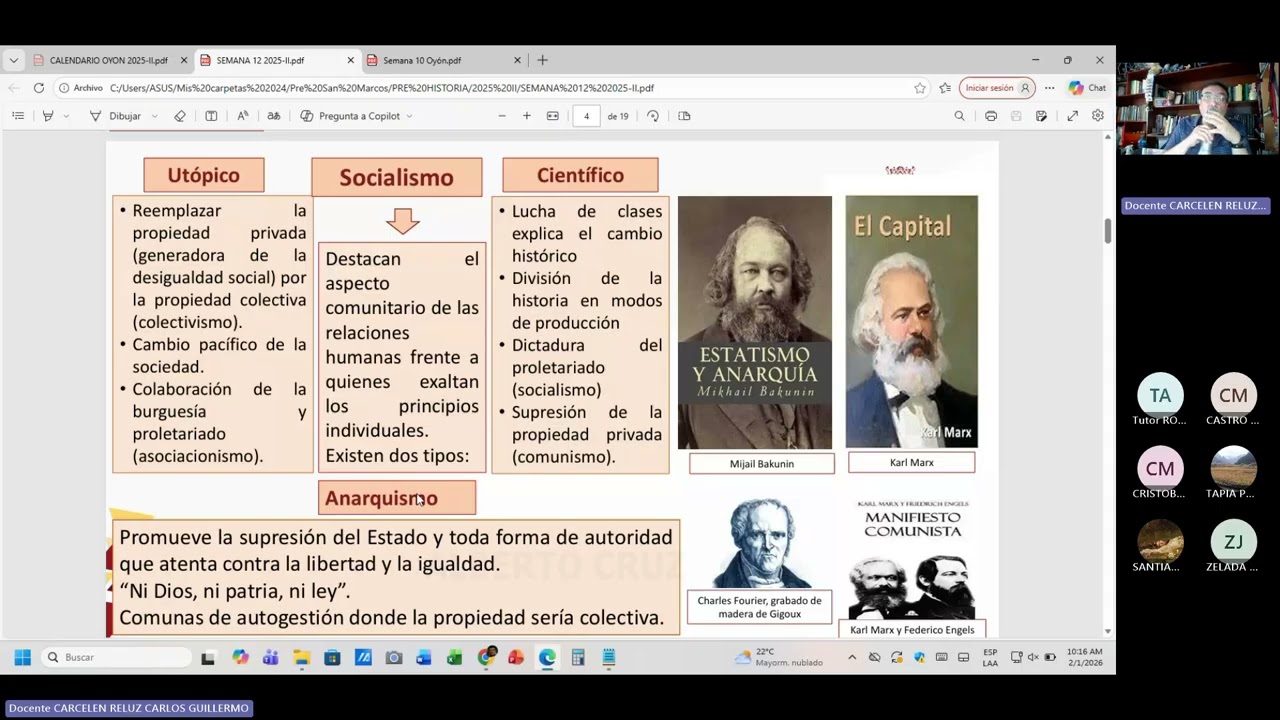Click the taskbar Buscar search box

(115, 657)
